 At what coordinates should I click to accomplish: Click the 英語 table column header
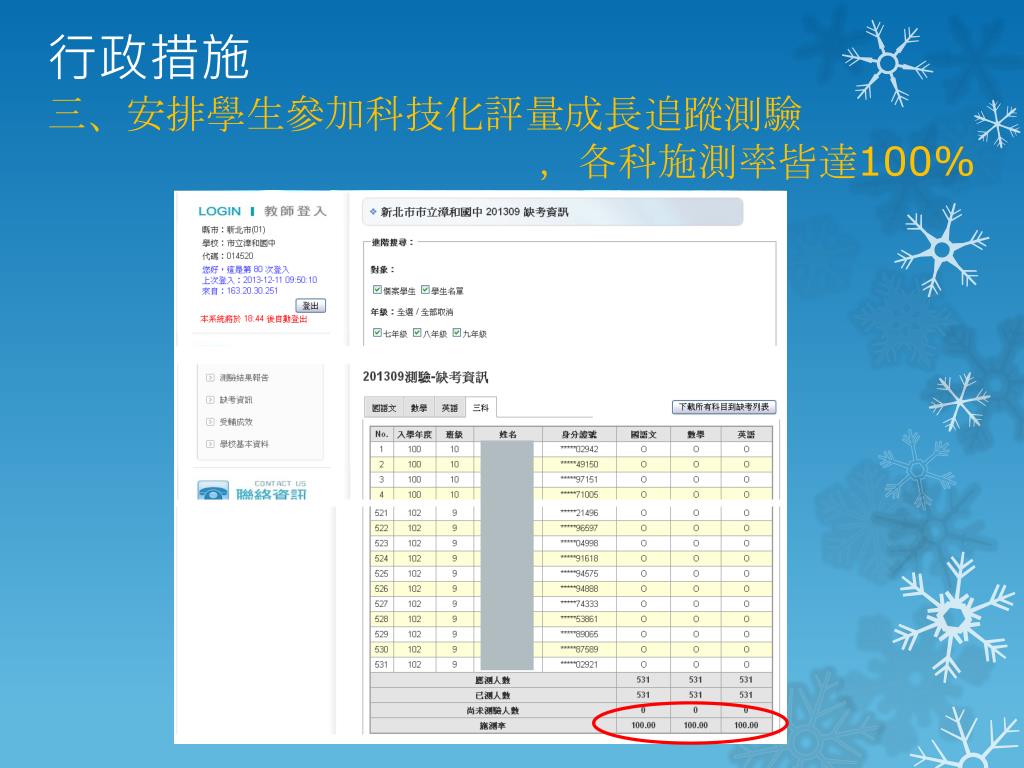pyautogui.click(x=746, y=434)
